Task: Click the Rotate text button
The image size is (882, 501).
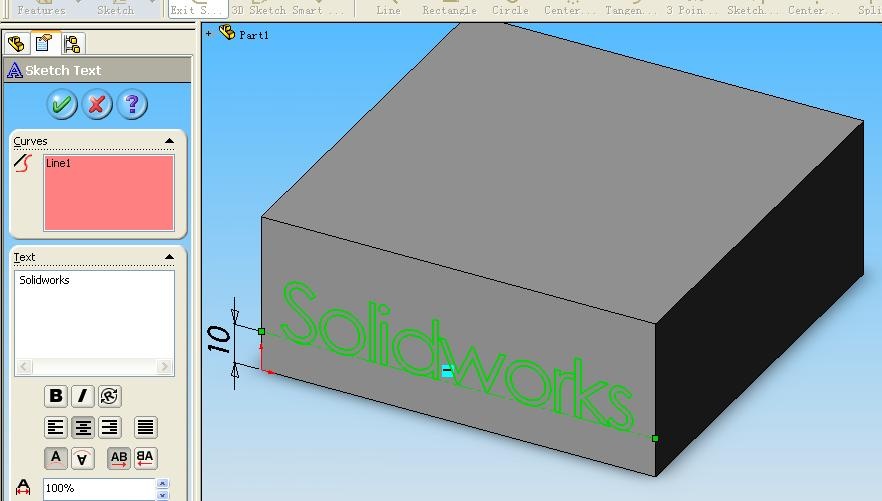Action: point(110,396)
